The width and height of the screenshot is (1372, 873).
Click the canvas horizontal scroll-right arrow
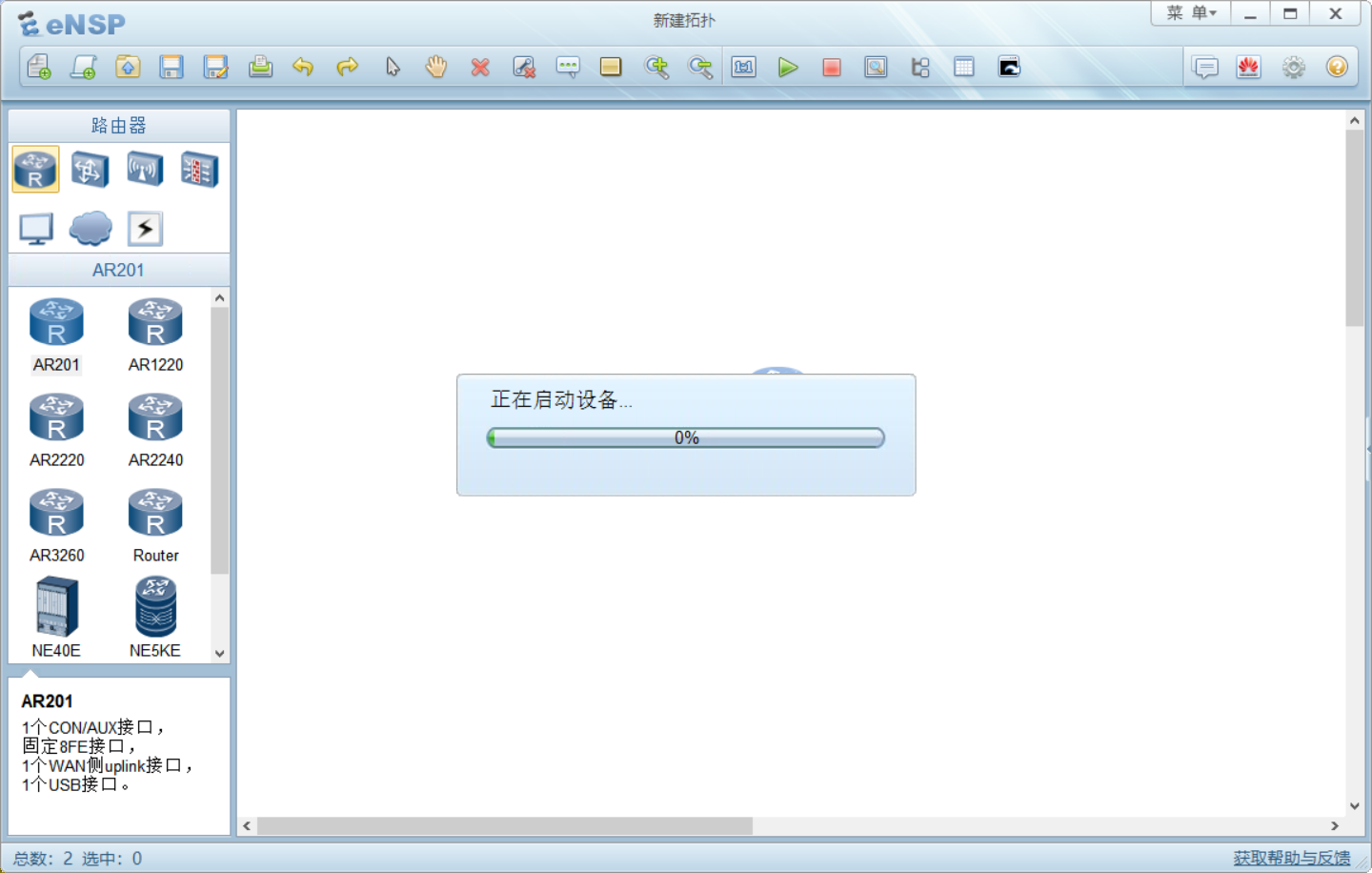coord(1335,825)
